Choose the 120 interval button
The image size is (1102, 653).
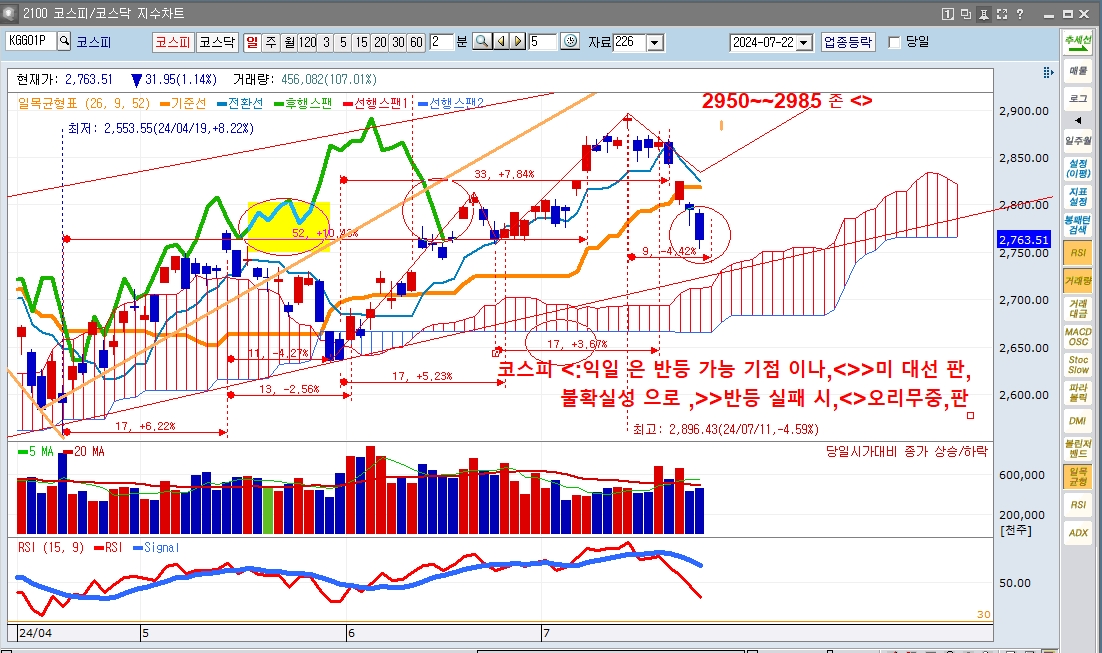click(x=307, y=42)
